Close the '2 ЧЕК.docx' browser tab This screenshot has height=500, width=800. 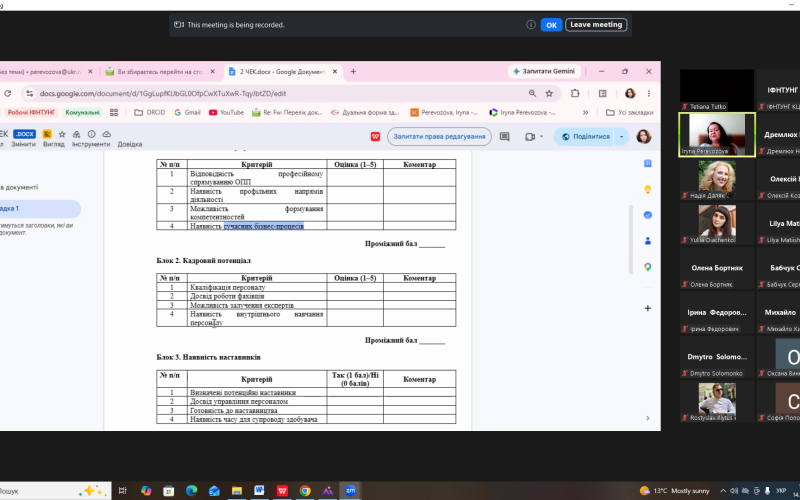[335, 72]
